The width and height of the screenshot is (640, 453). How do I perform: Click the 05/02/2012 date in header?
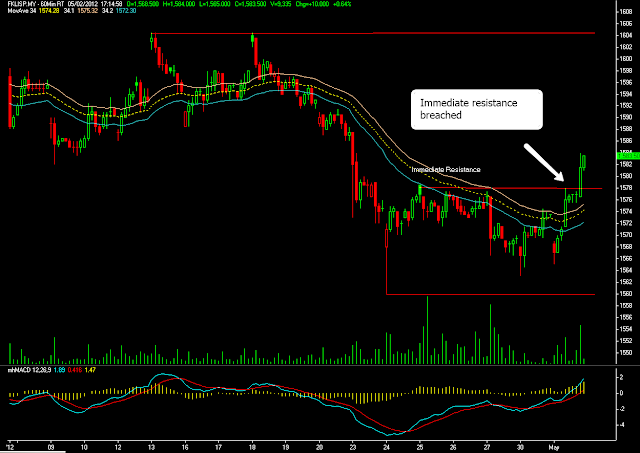[x=82, y=4]
